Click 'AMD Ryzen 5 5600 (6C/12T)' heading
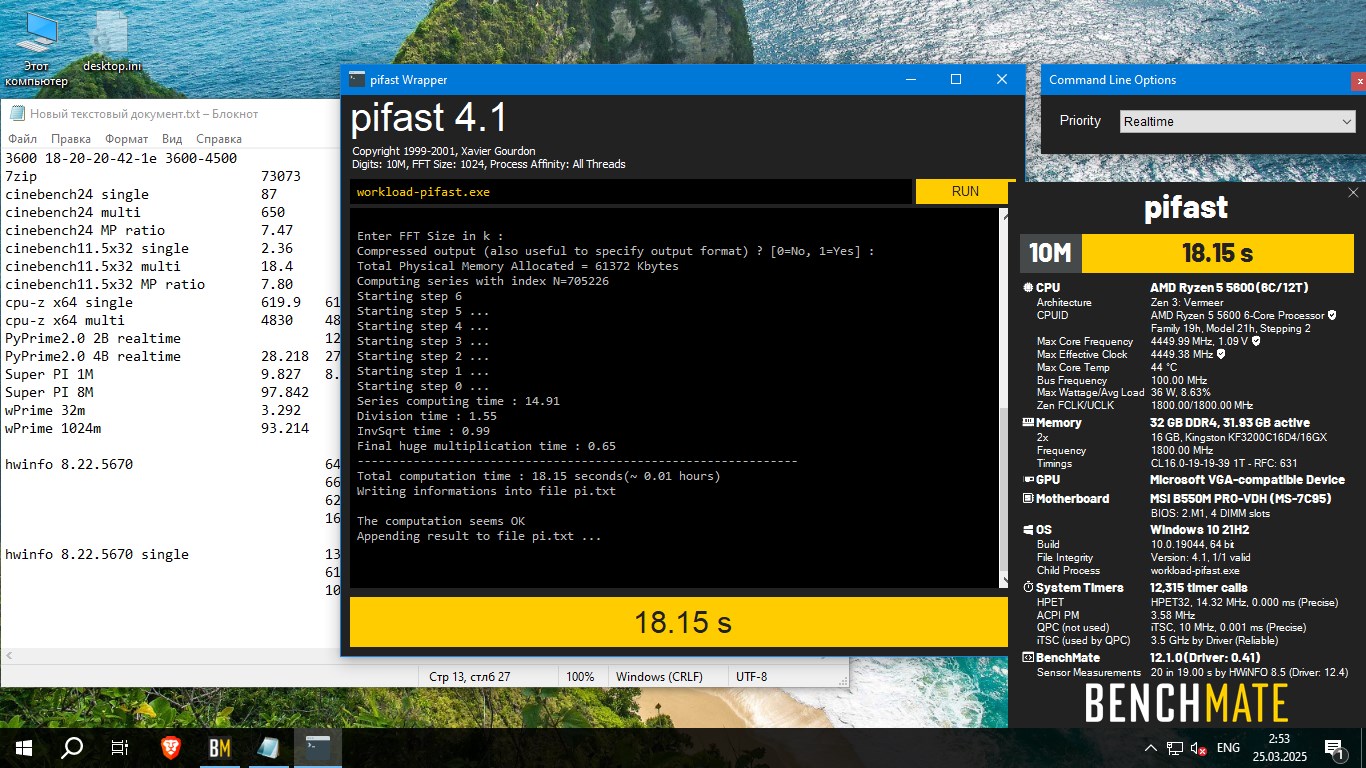Image resolution: width=1366 pixels, height=768 pixels. 1229,288
